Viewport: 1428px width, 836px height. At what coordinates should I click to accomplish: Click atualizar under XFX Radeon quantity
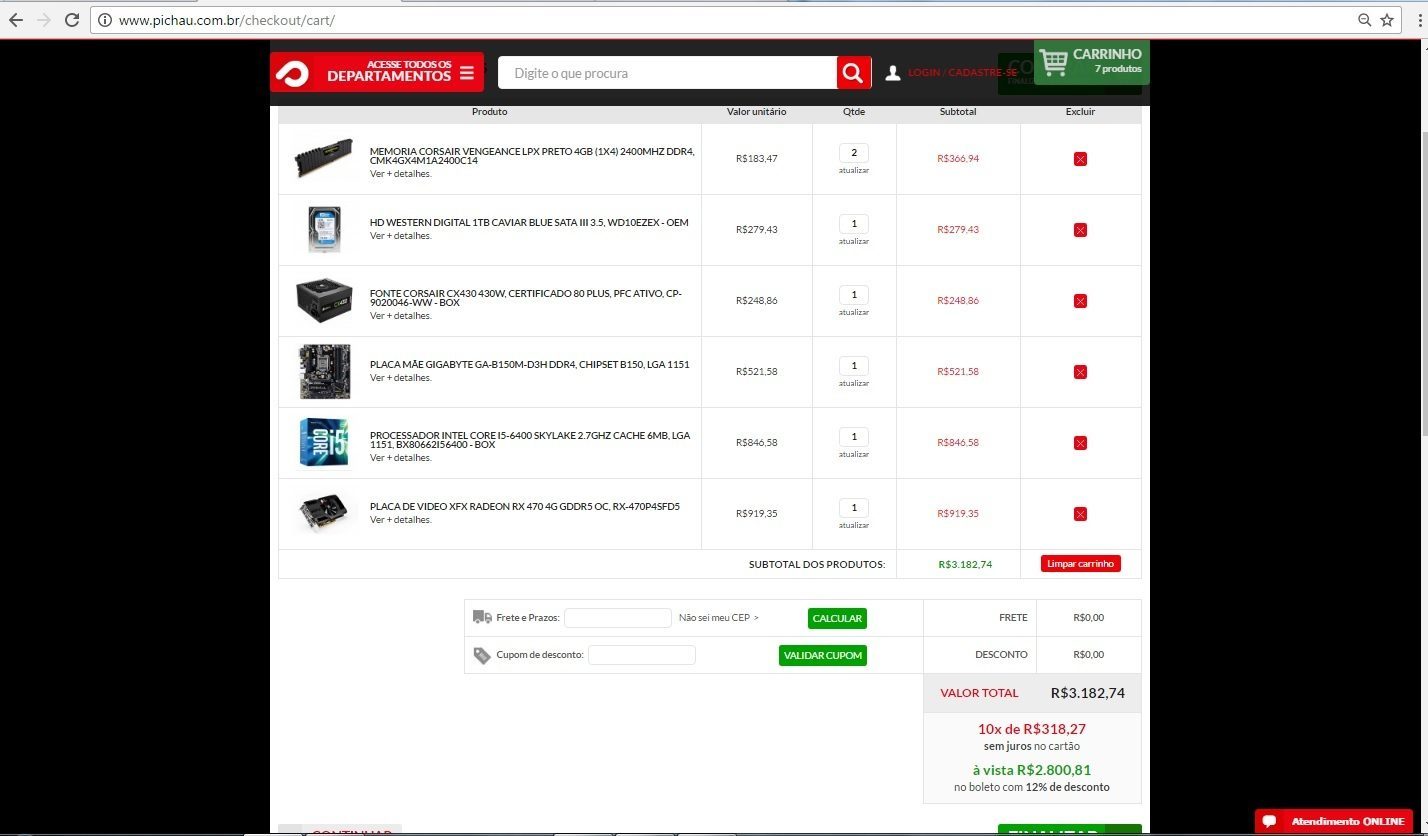coord(854,525)
